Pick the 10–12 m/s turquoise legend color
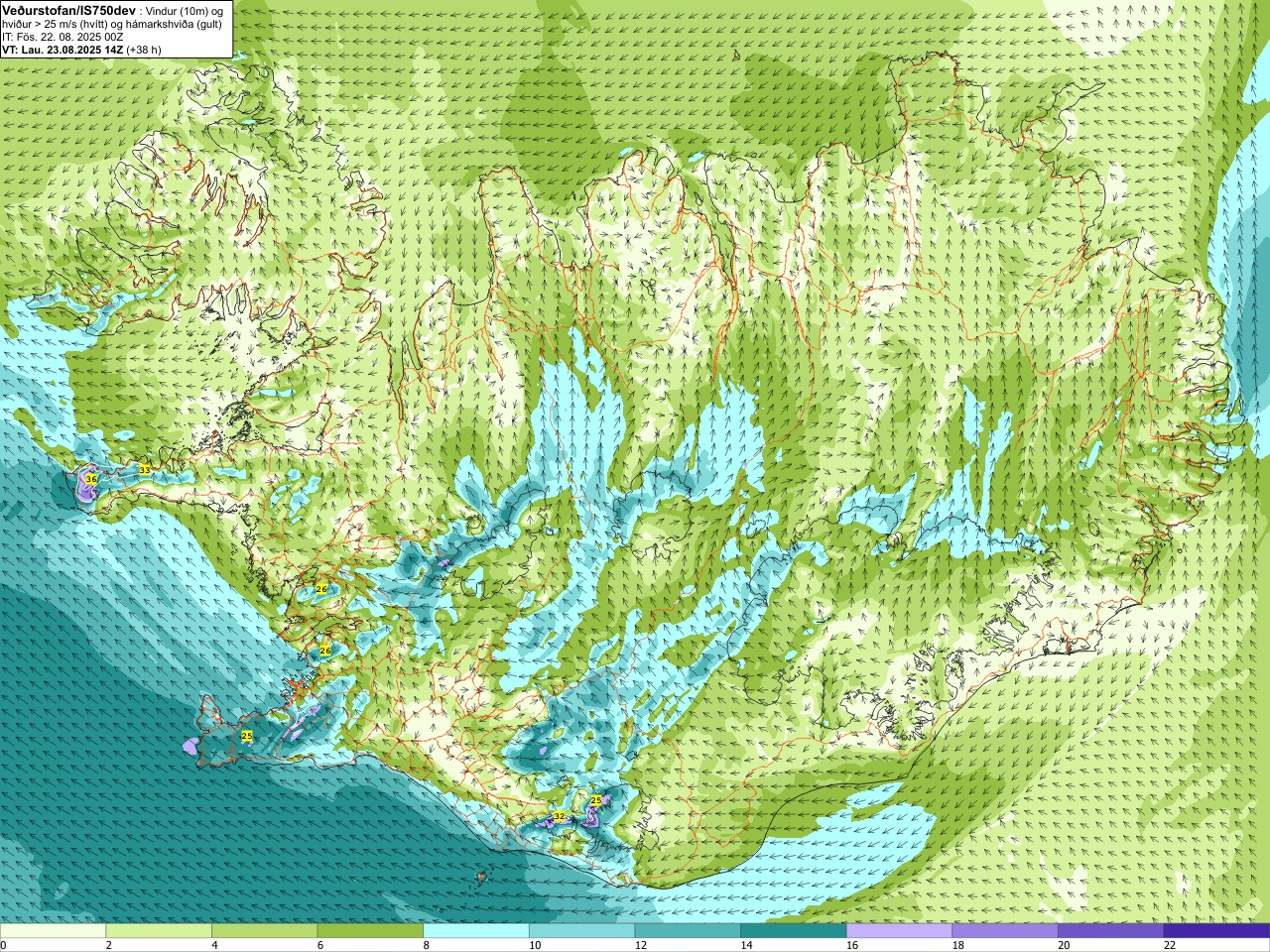This screenshot has height=952, width=1270. pos(581,931)
